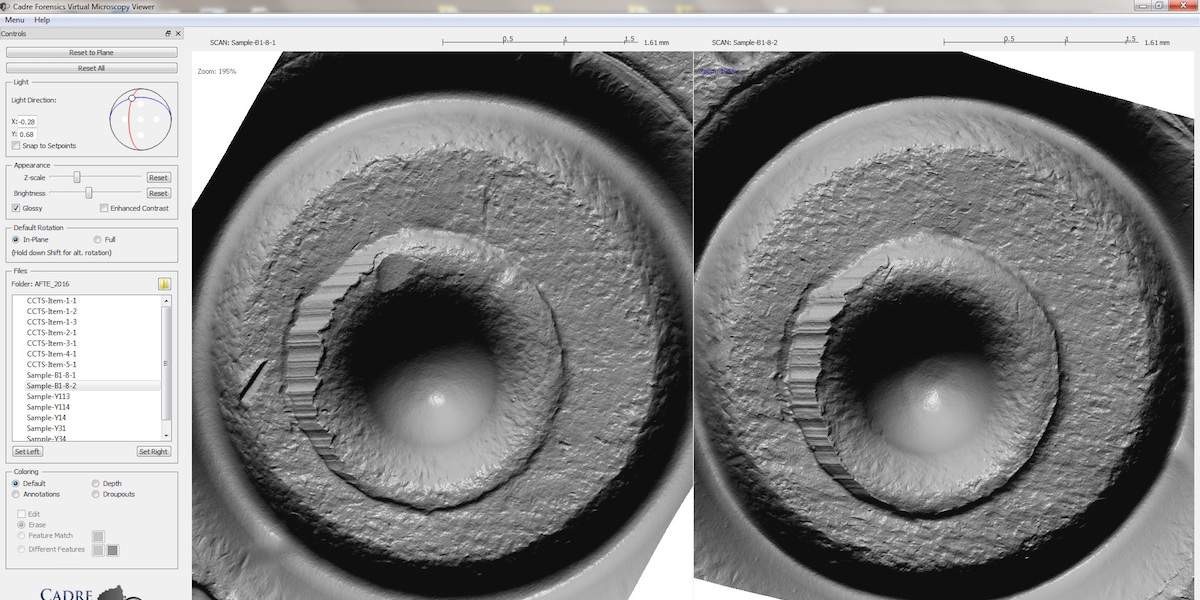Click the Set Right button
This screenshot has height=600, width=1200.
tap(153, 452)
